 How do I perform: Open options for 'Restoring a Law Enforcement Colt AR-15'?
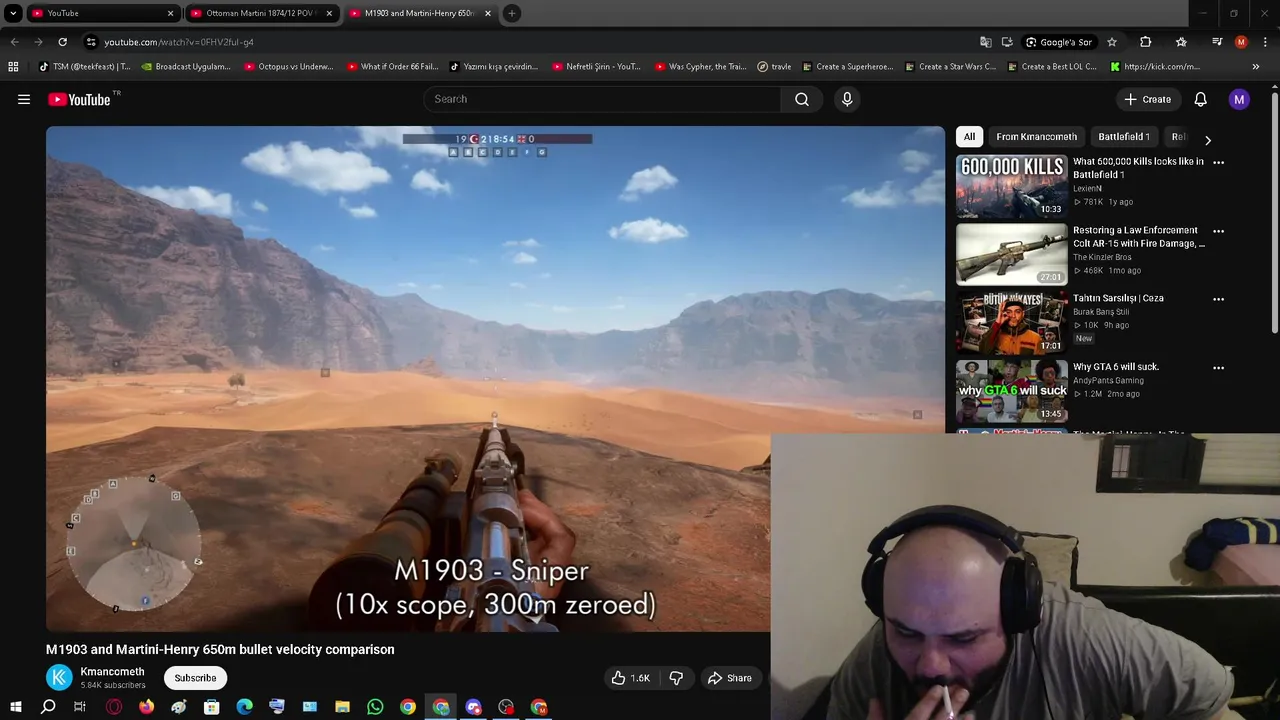1218,231
